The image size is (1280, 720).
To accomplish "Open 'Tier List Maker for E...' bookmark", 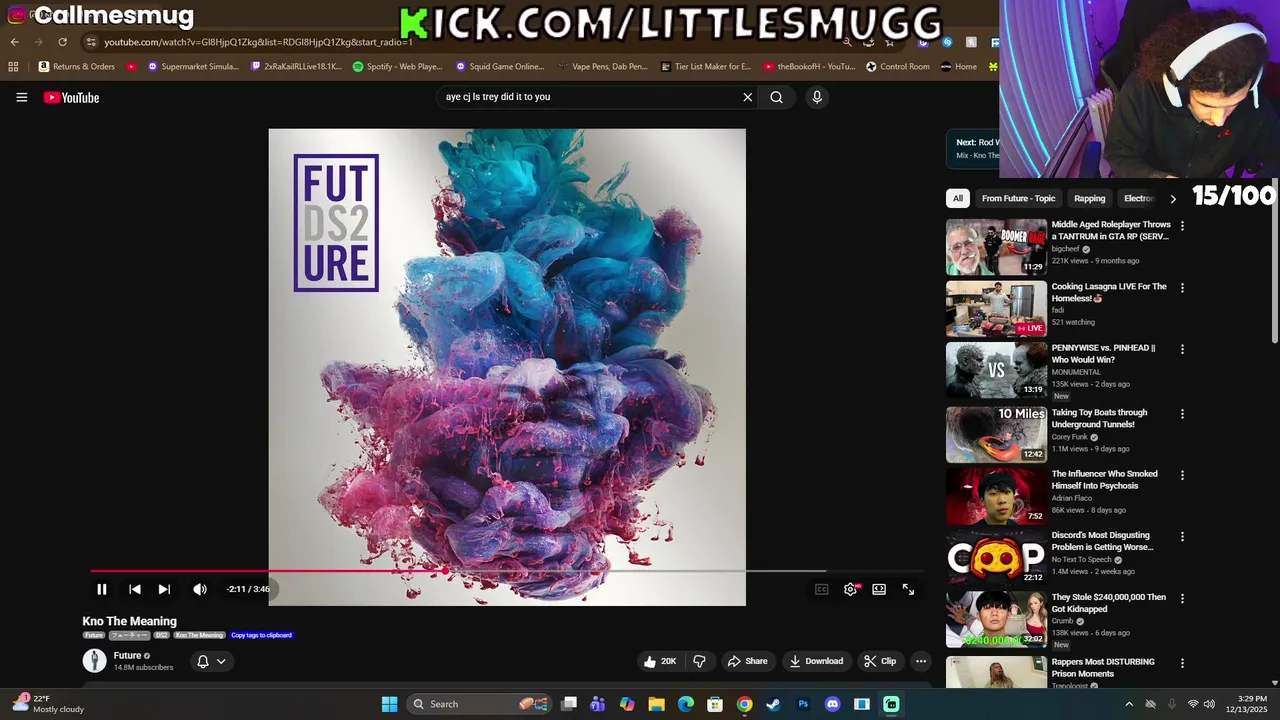I will click(705, 67).
